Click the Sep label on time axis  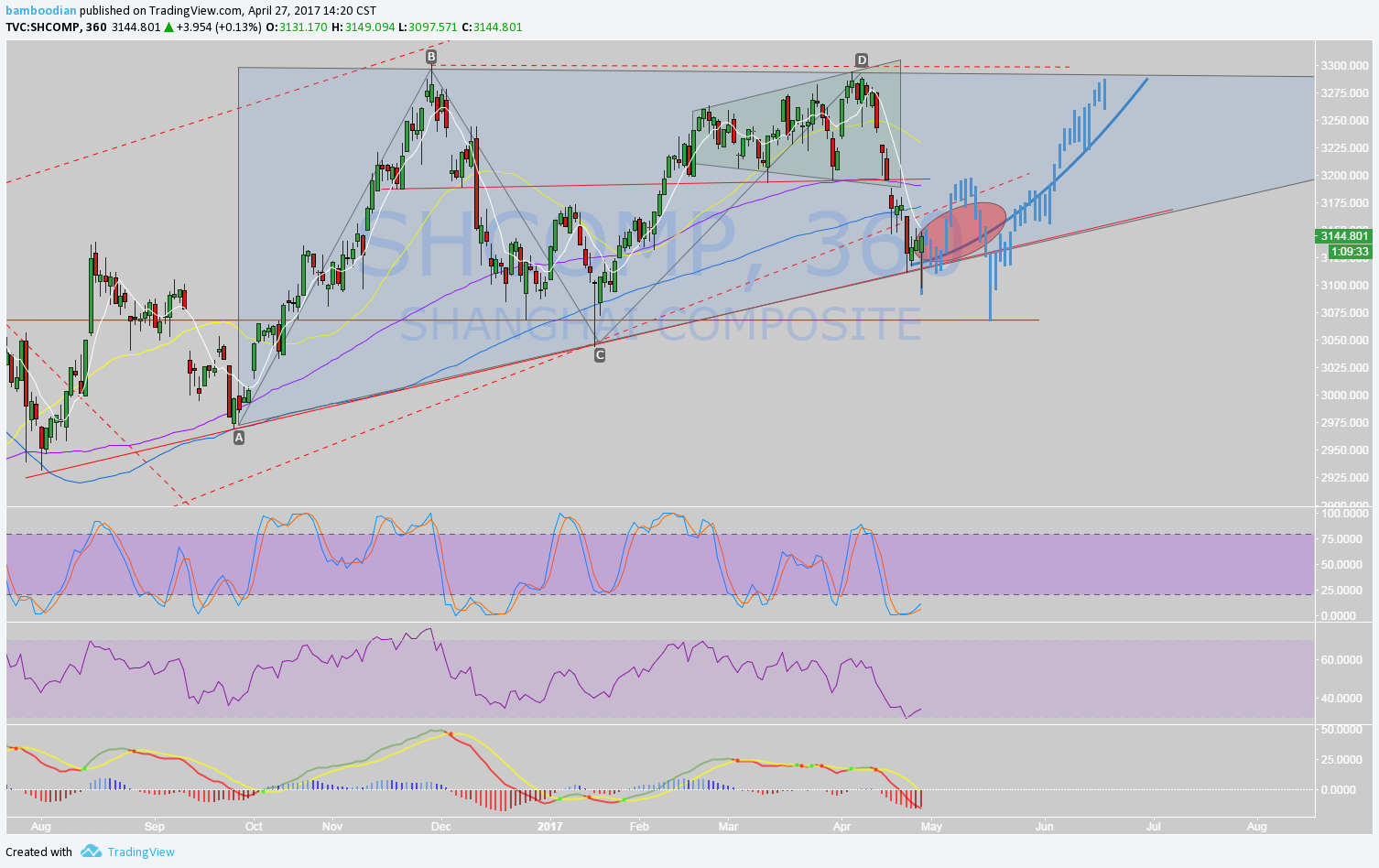[154, 827]
